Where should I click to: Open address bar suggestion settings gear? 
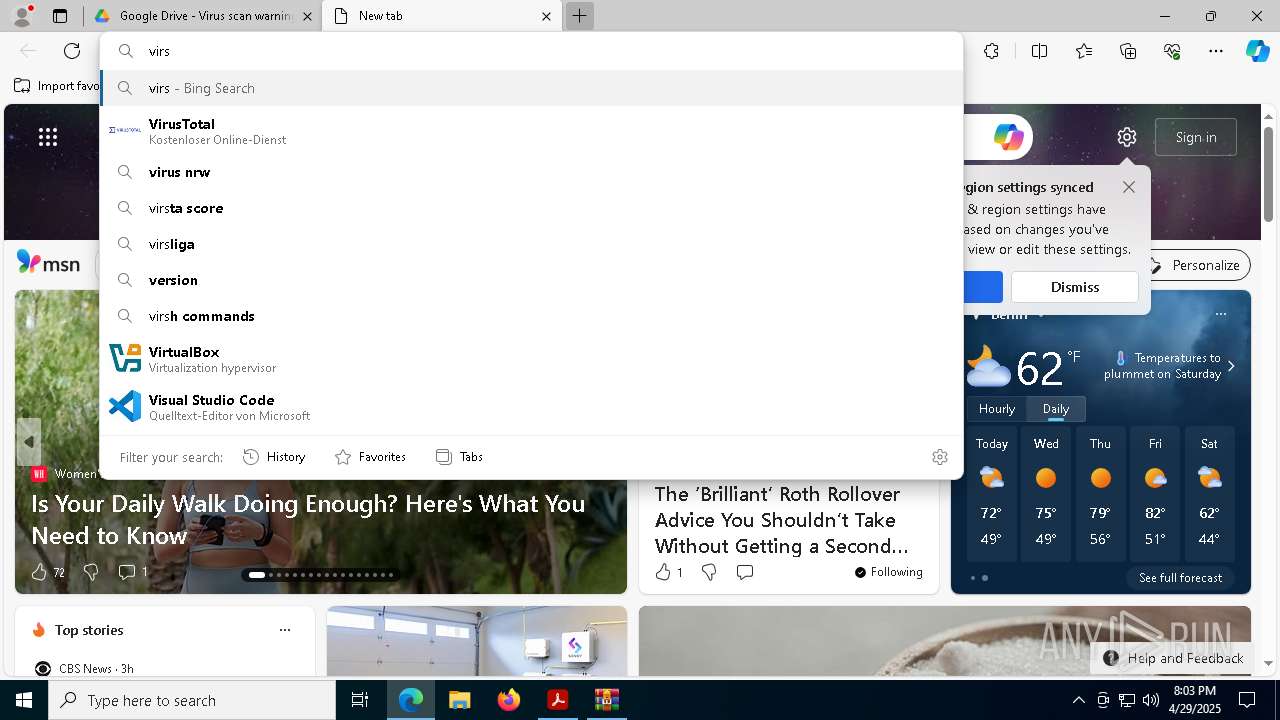(940, 457)
